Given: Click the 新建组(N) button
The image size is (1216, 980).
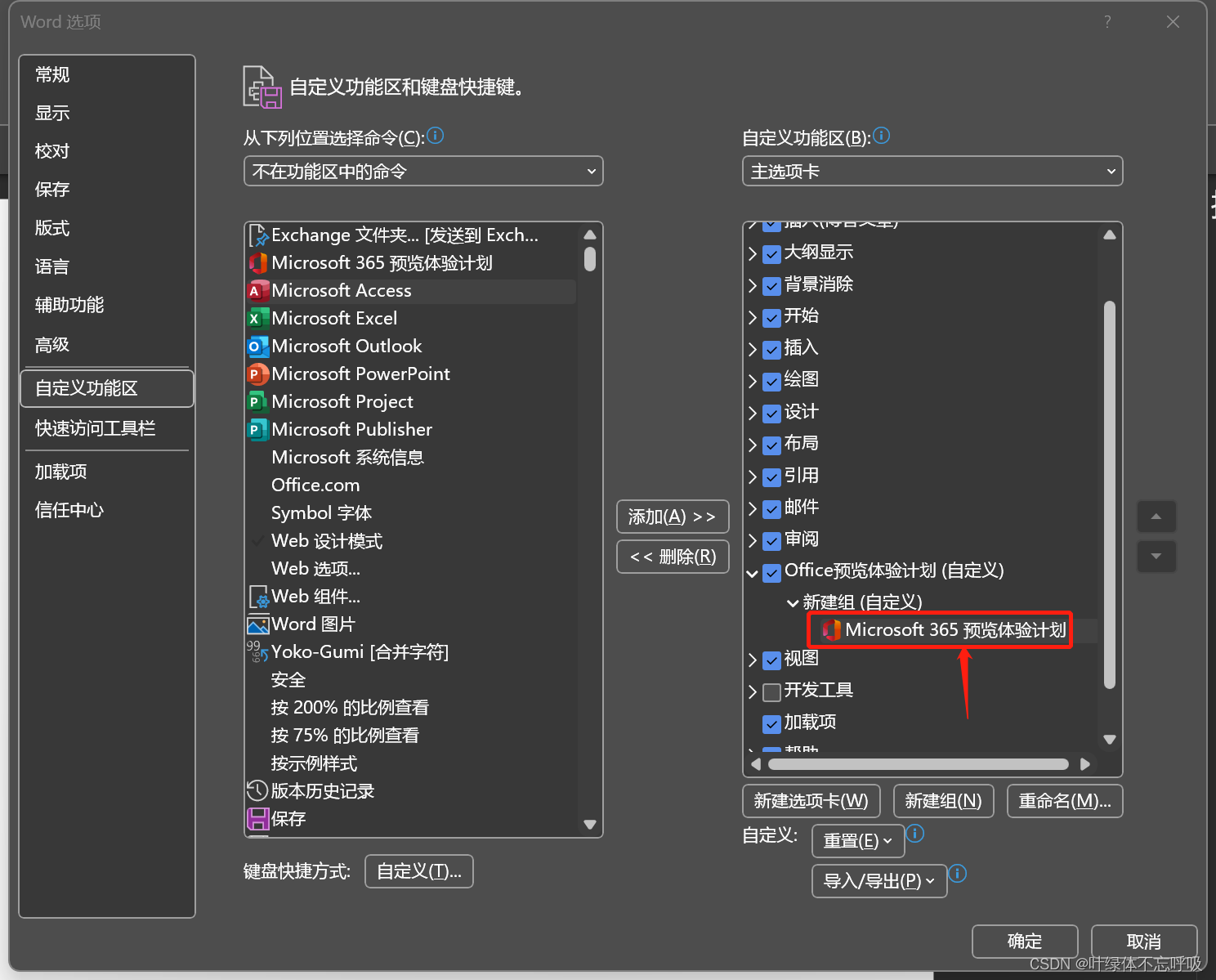Looking at the screenshot, I should (944, 801).
